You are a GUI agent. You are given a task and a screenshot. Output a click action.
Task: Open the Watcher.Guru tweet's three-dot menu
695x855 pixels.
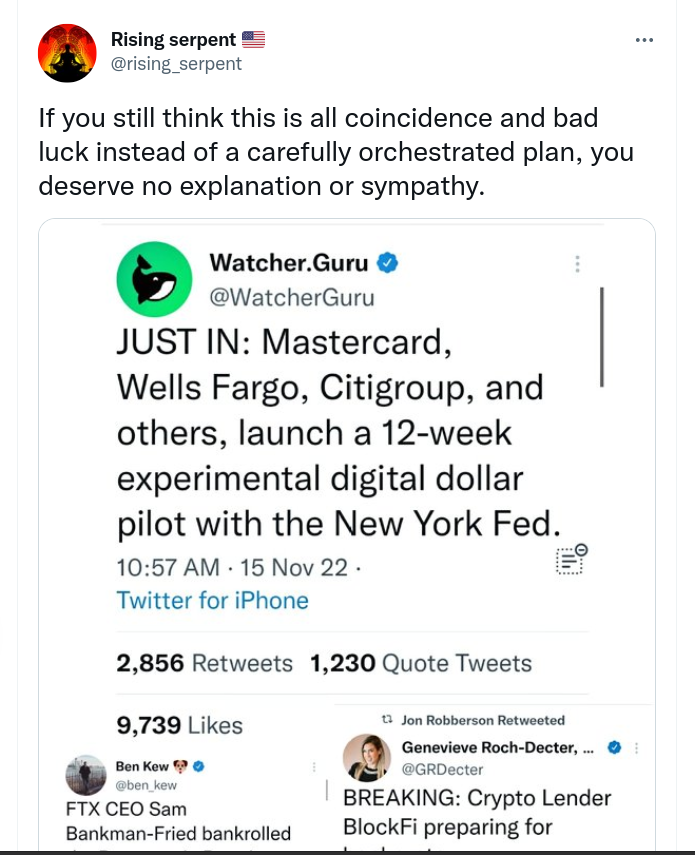(x=576, y=264)
